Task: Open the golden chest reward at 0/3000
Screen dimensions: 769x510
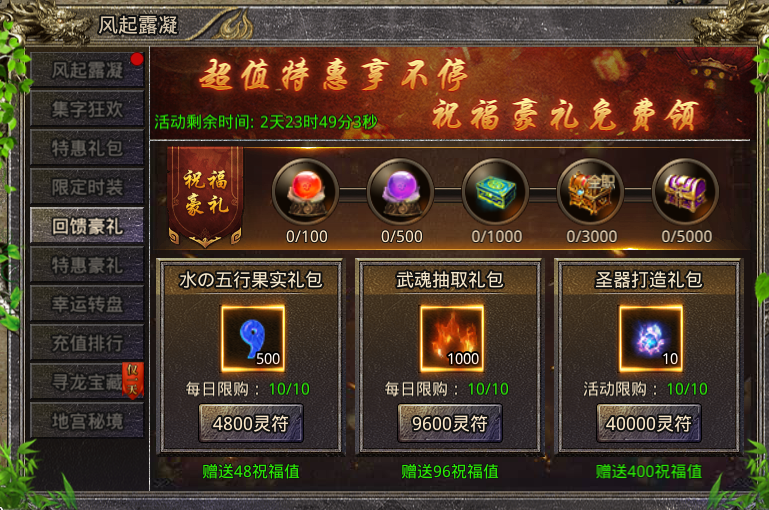Action: pyautogui.click(x=590, y=191)
